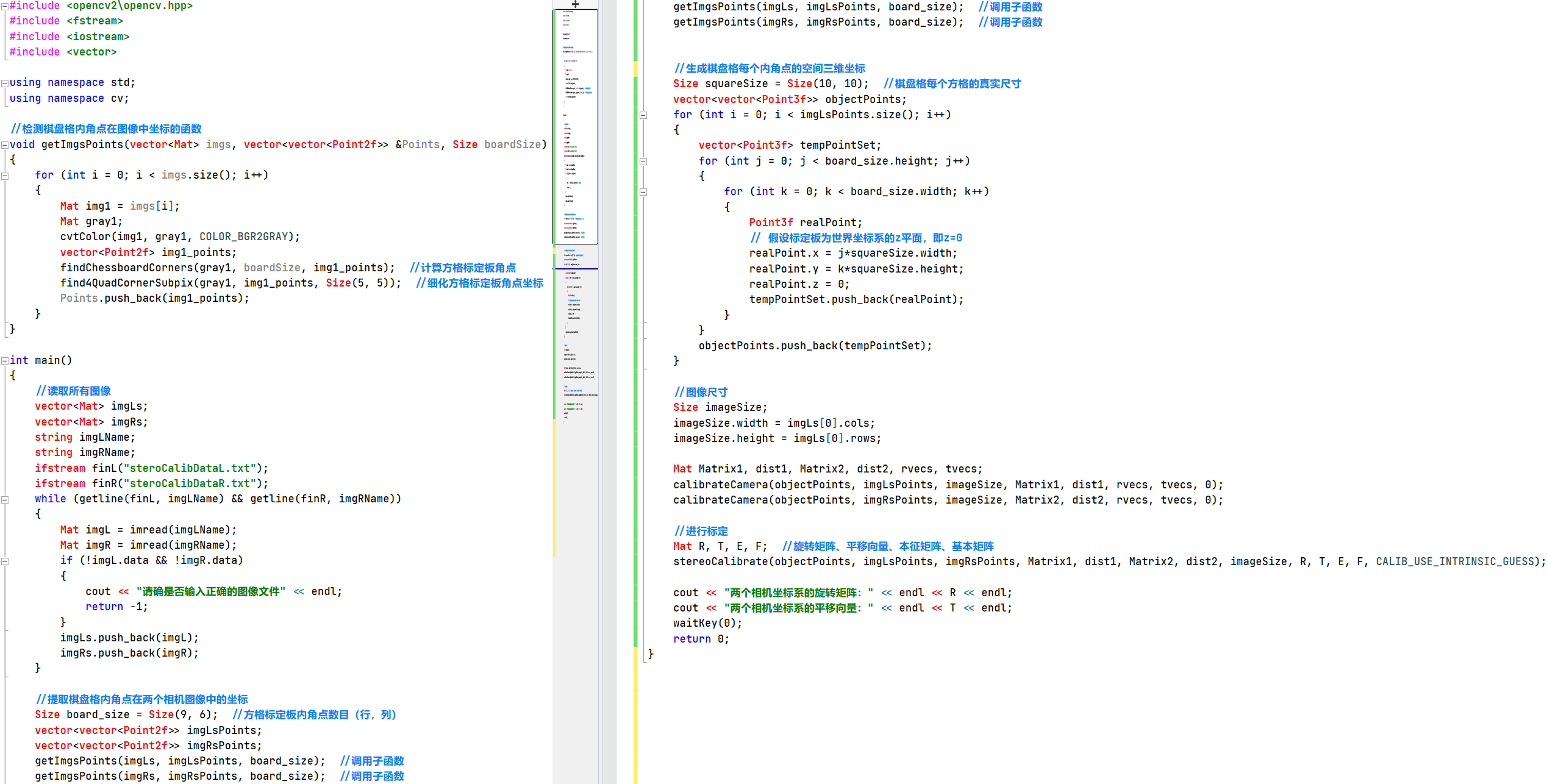Viewport: 1547px width, 784px height.
Task: Click 'Mat imgR = imread(imgRName);' line
Action: (148, 545)
